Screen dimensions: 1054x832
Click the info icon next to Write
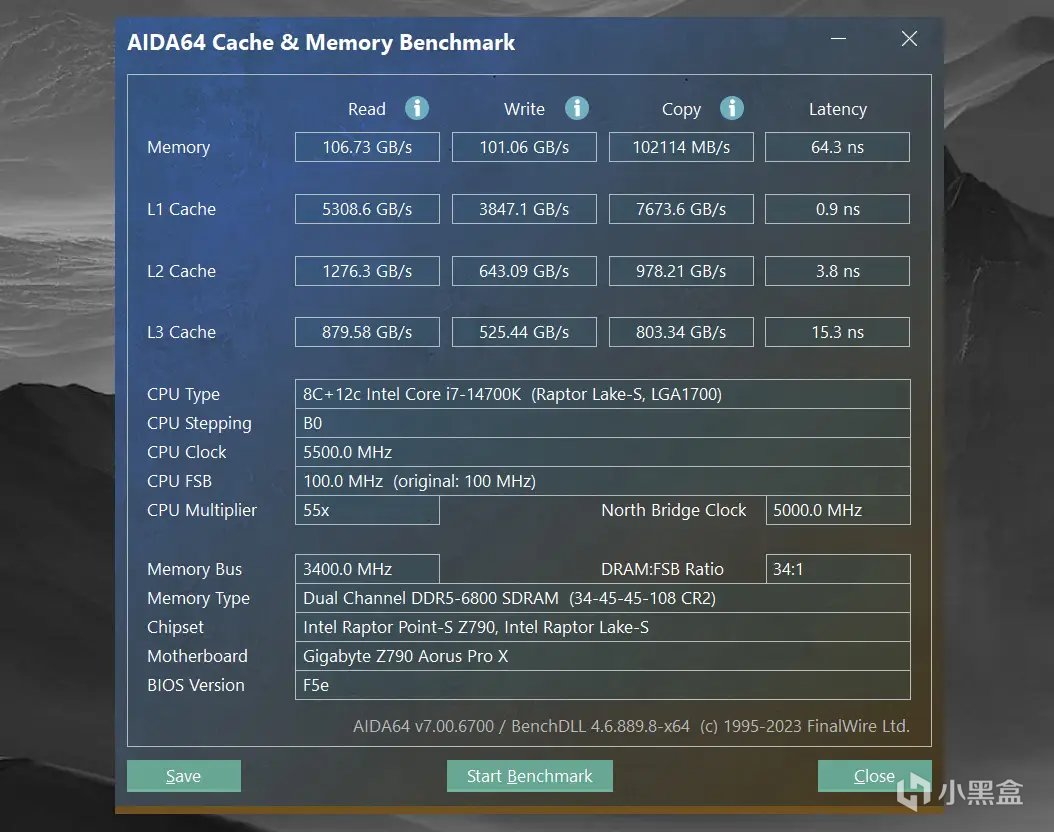pos(577,108)
